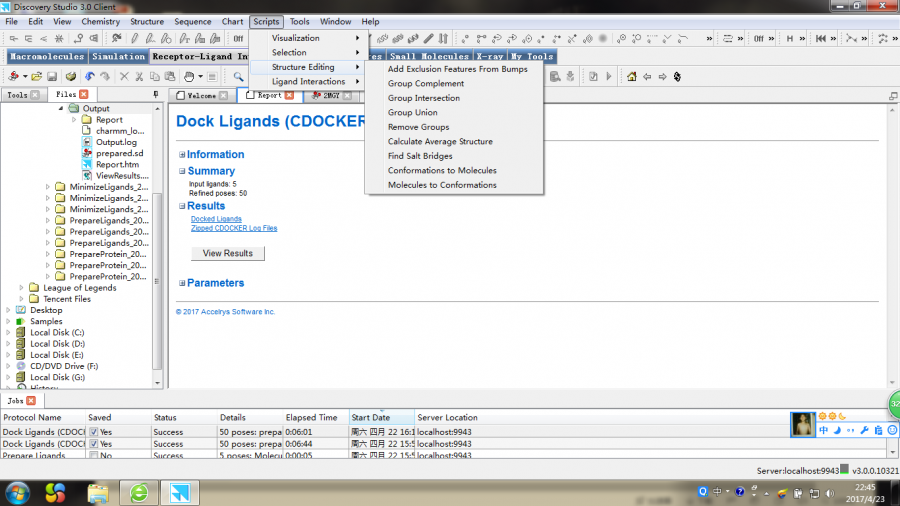Open the dropdown arrow beside the New icon
This screenshot has width=900, height=506.
click(x=25, y=76)
